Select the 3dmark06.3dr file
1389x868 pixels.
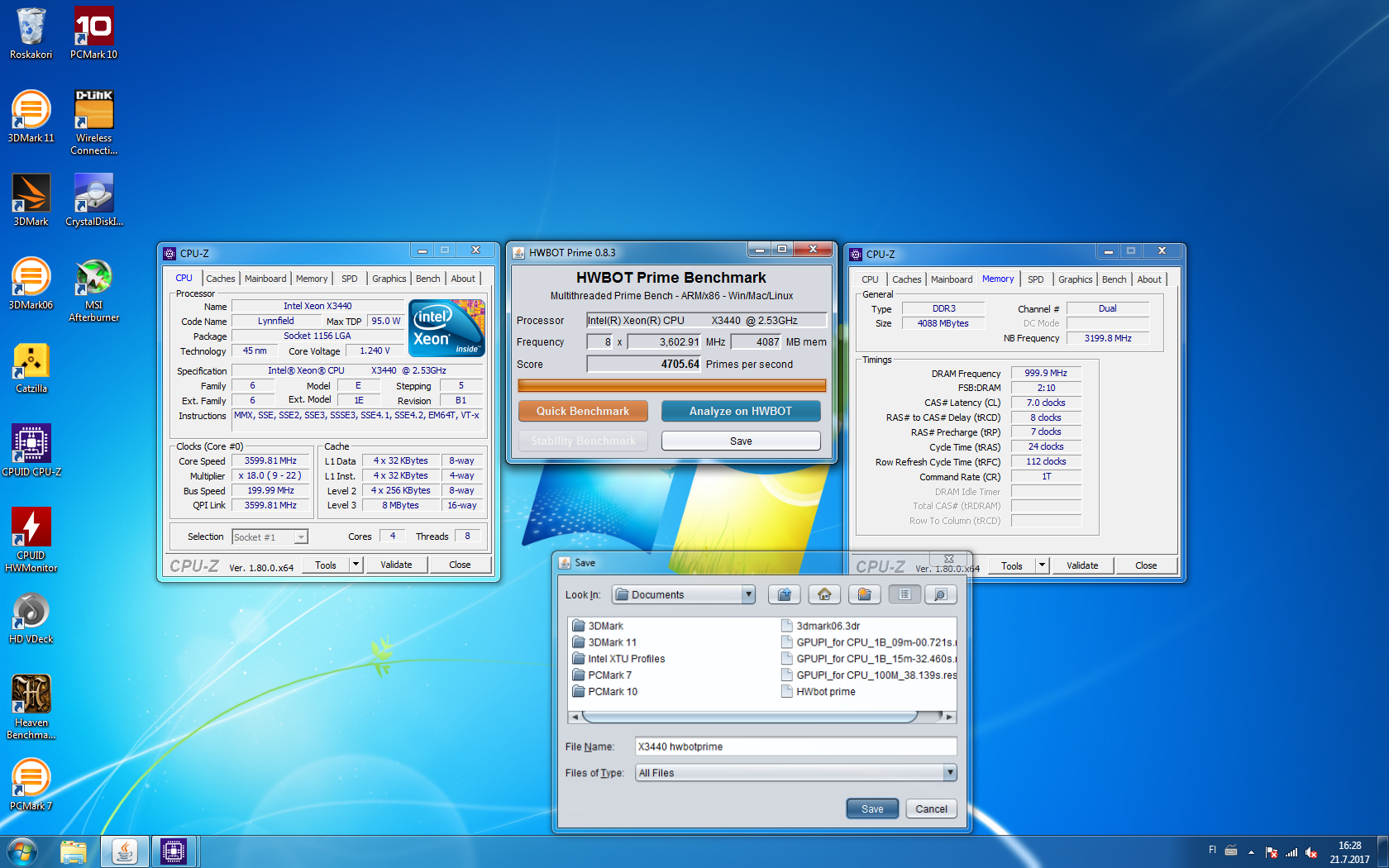tap(821, 626)
